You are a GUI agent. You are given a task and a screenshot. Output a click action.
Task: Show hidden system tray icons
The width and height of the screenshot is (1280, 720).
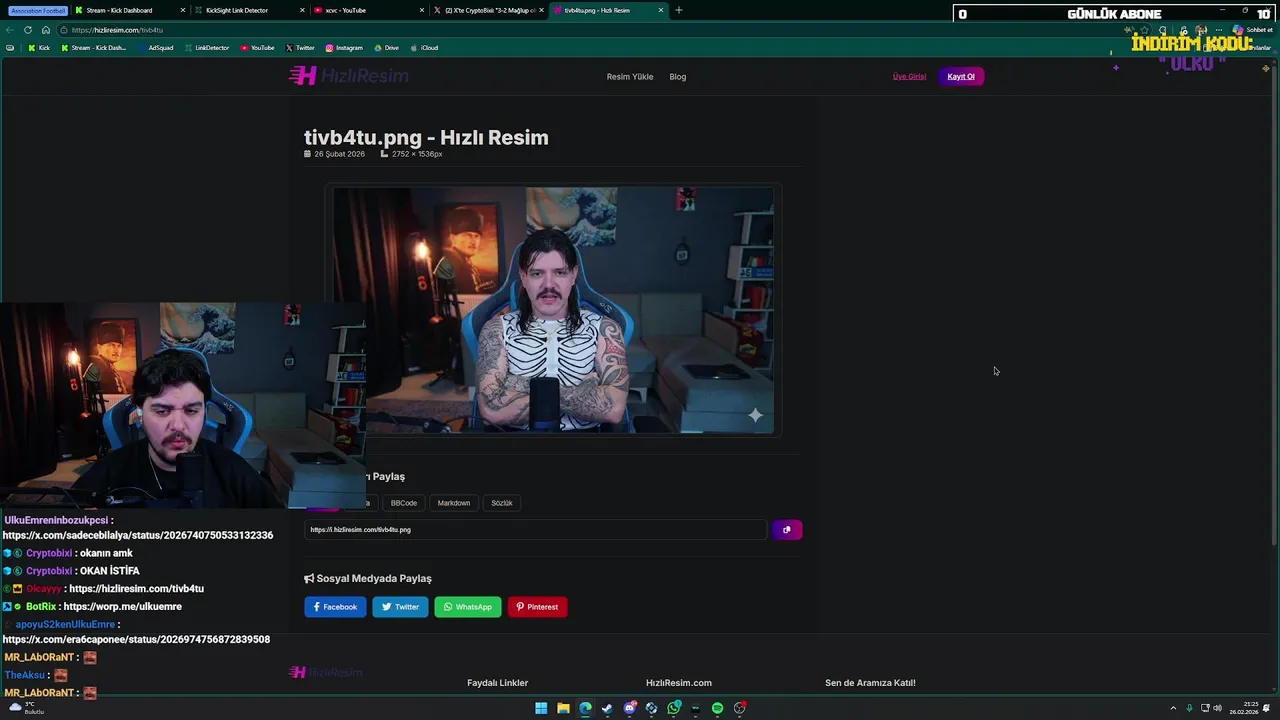point(1173,708)
